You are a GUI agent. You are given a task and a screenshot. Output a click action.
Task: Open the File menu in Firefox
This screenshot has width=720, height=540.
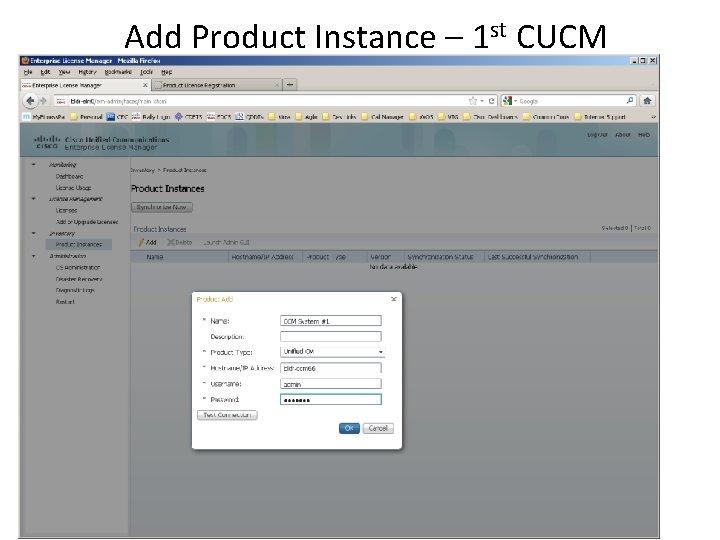[x=28, y=72]
